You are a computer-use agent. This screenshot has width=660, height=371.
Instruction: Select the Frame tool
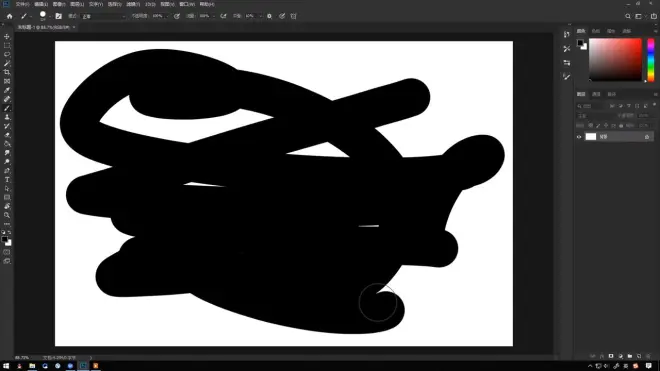tap(7, 81)
